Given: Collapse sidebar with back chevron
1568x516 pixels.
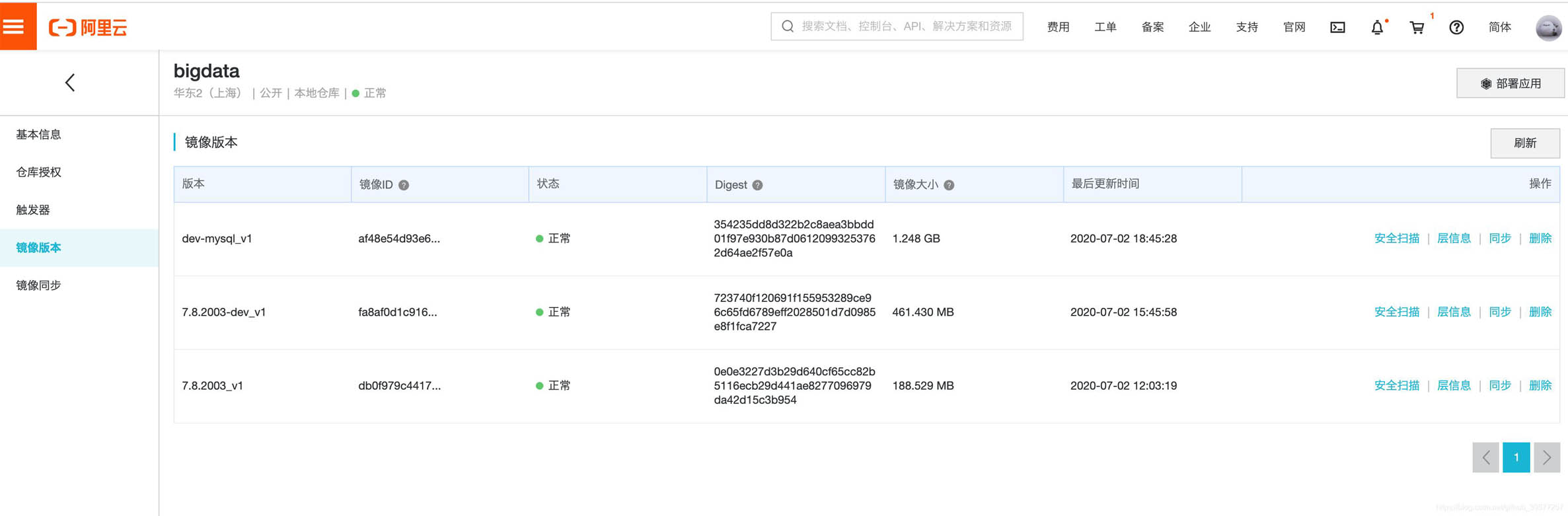Looking at the screenshot, I should [x=70, y=83].
